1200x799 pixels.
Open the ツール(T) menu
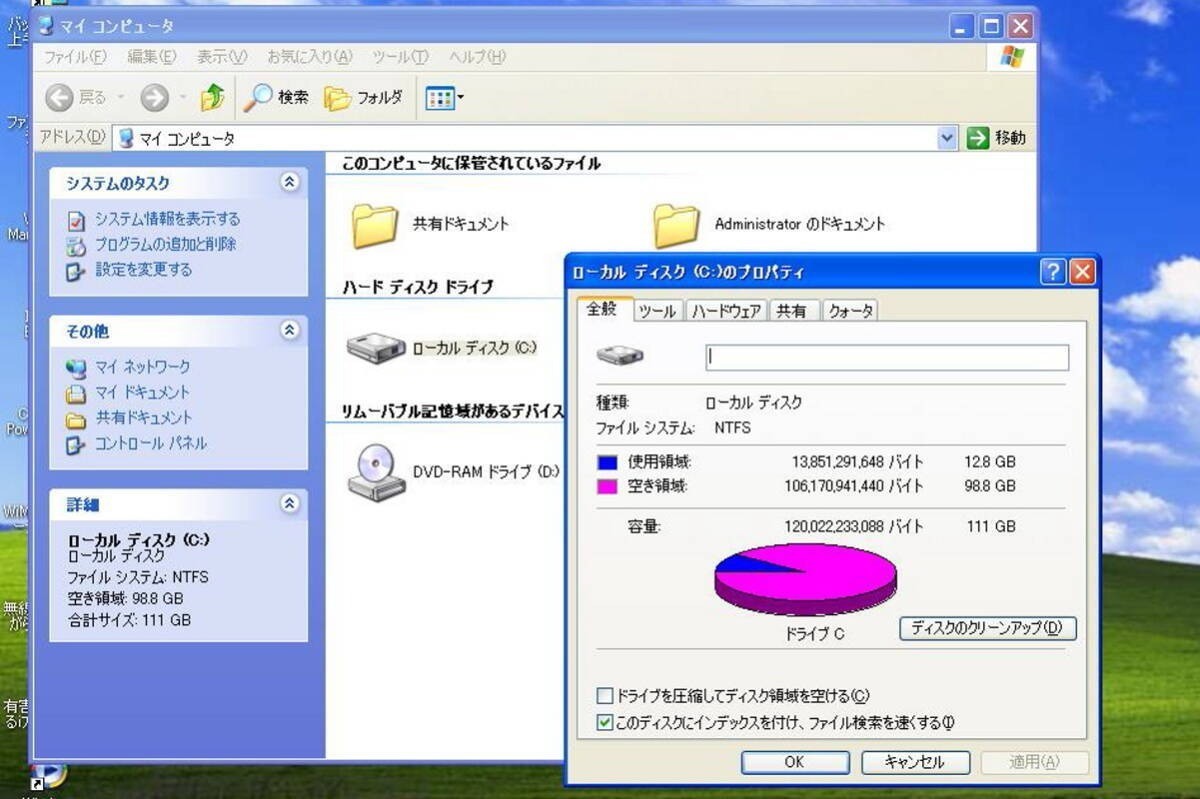[400, 57]
